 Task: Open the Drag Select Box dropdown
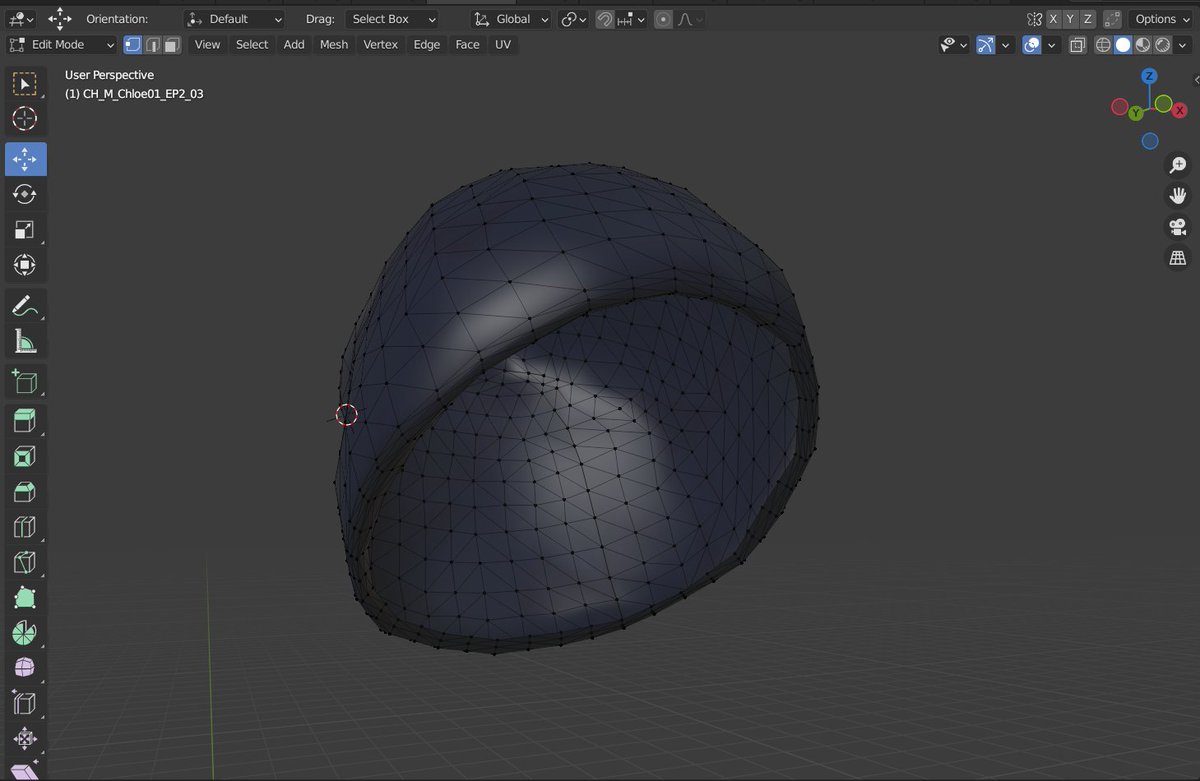[x=392, y=19]
